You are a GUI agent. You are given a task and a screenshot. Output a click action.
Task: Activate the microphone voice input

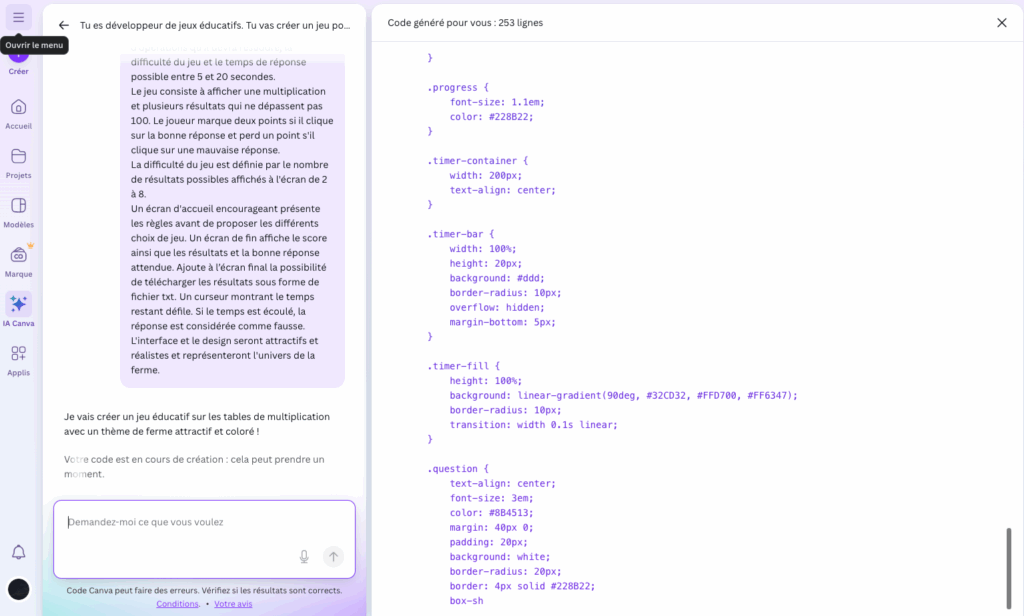[304, 557]
